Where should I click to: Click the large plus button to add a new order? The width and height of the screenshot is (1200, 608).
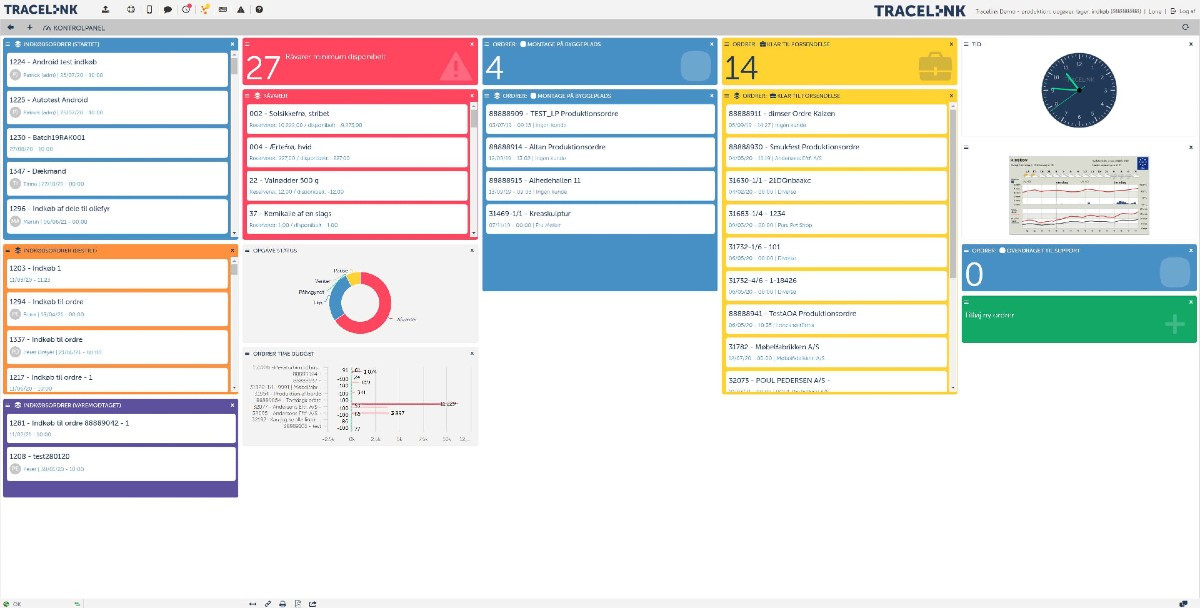tap(1175, 324)
